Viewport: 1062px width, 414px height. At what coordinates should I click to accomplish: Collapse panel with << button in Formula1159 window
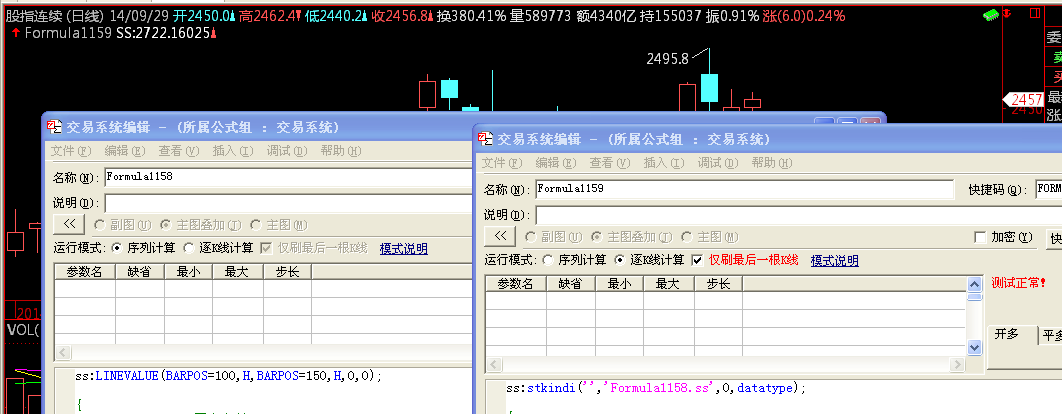coord(500,236)
